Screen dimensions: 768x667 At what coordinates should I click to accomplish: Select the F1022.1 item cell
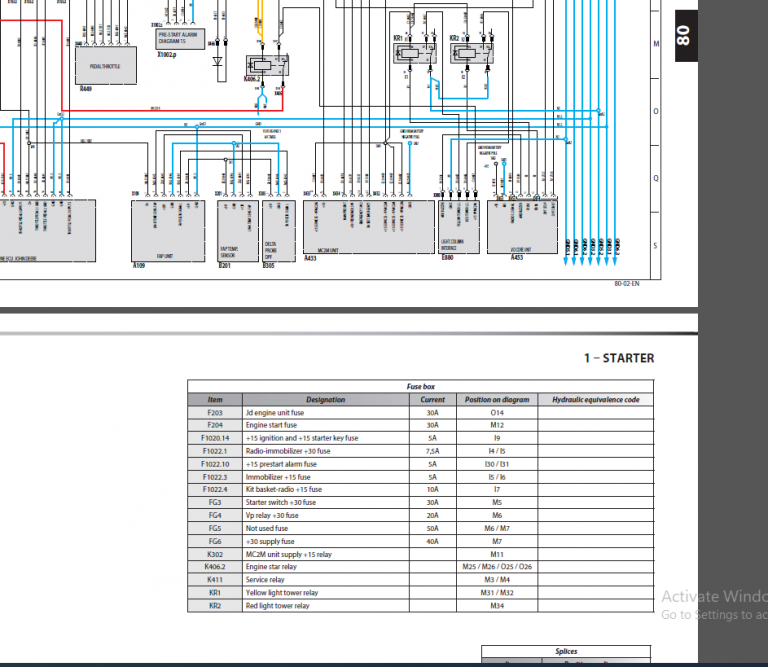215,451
